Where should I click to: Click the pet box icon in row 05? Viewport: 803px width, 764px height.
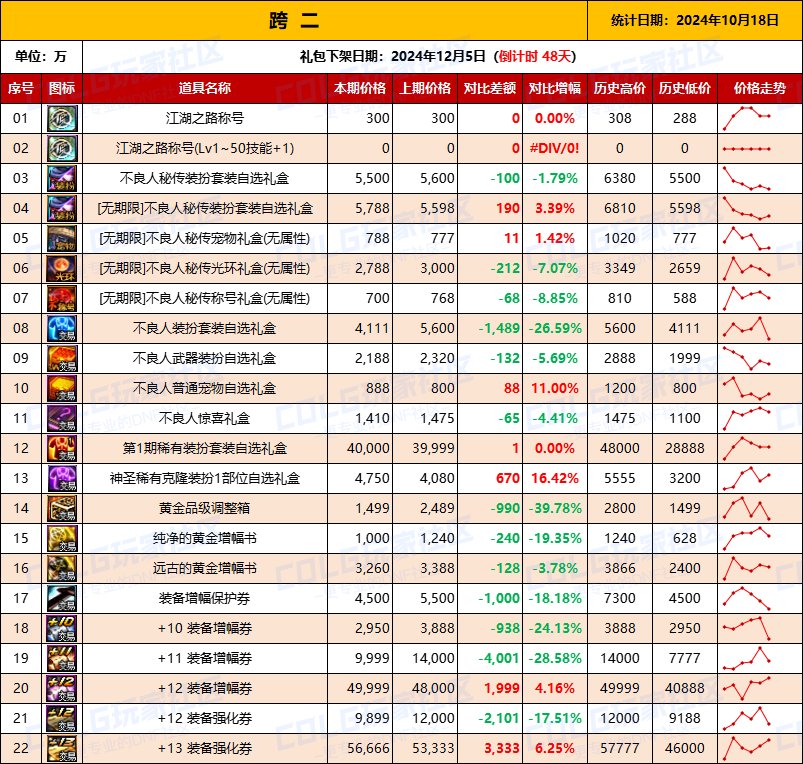pyautogui.click(x=62, y=239)
